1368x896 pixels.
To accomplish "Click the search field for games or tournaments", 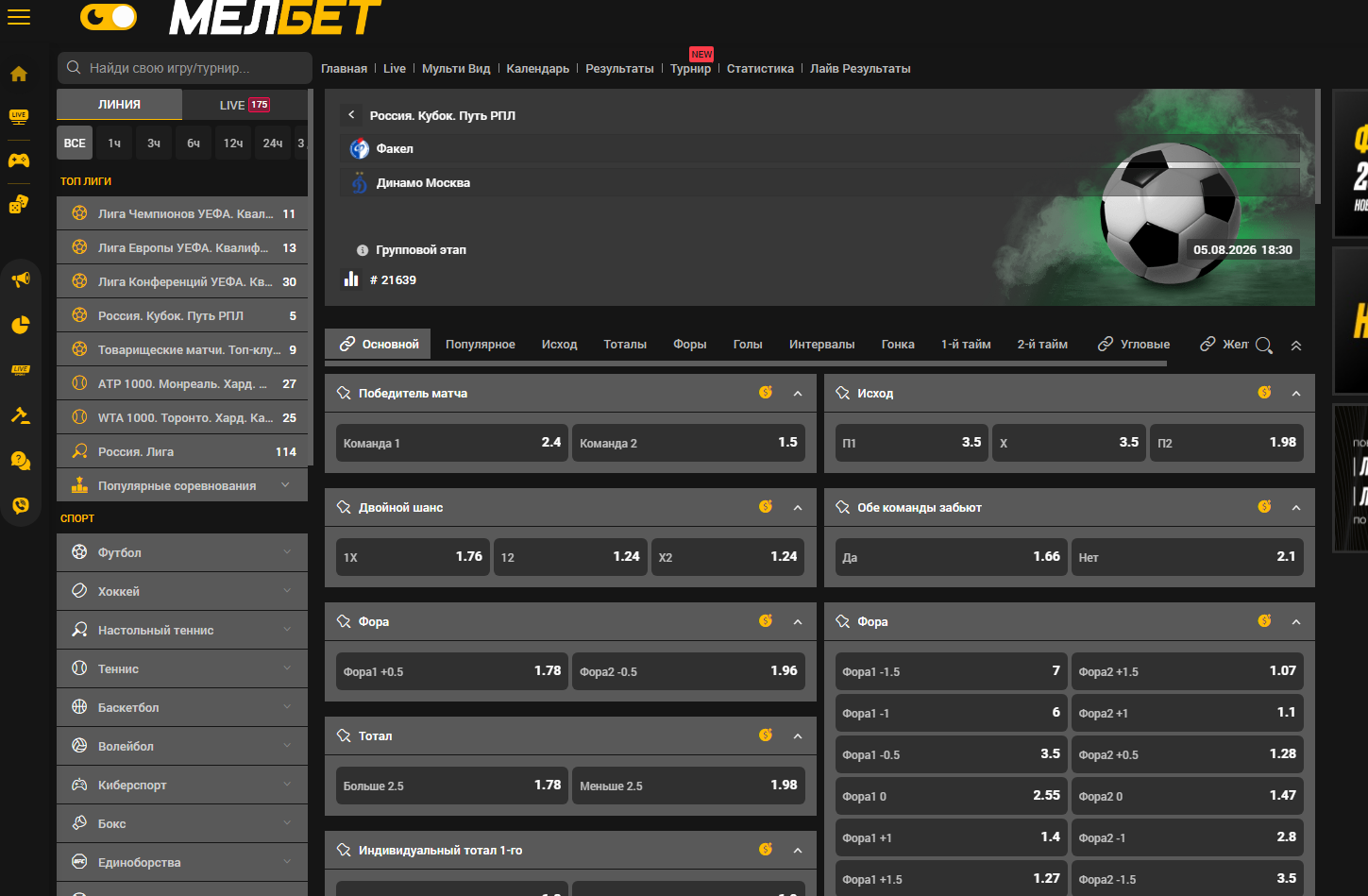I will click(185, 68).
